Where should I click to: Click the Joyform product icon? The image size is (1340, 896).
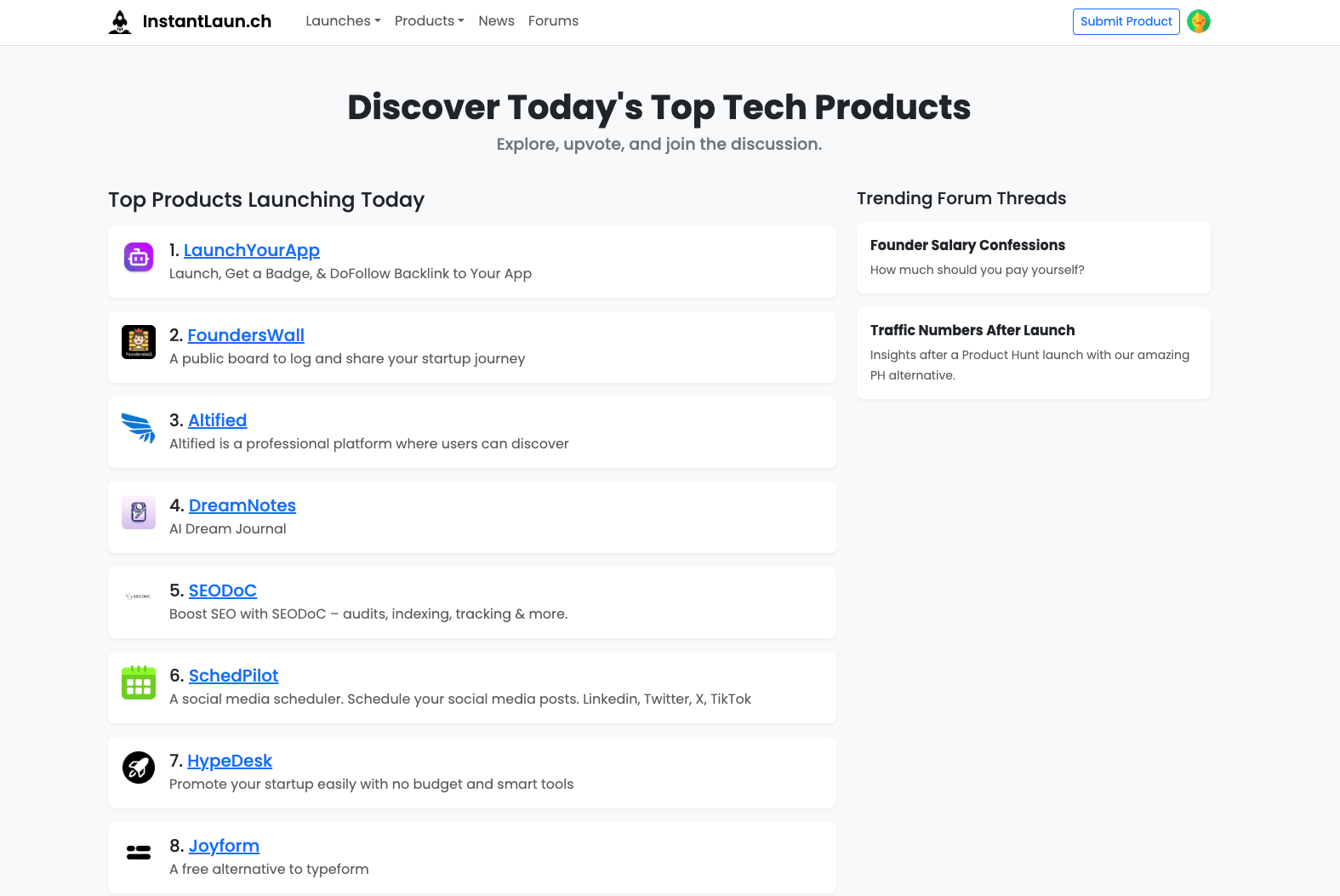point(139,853)
